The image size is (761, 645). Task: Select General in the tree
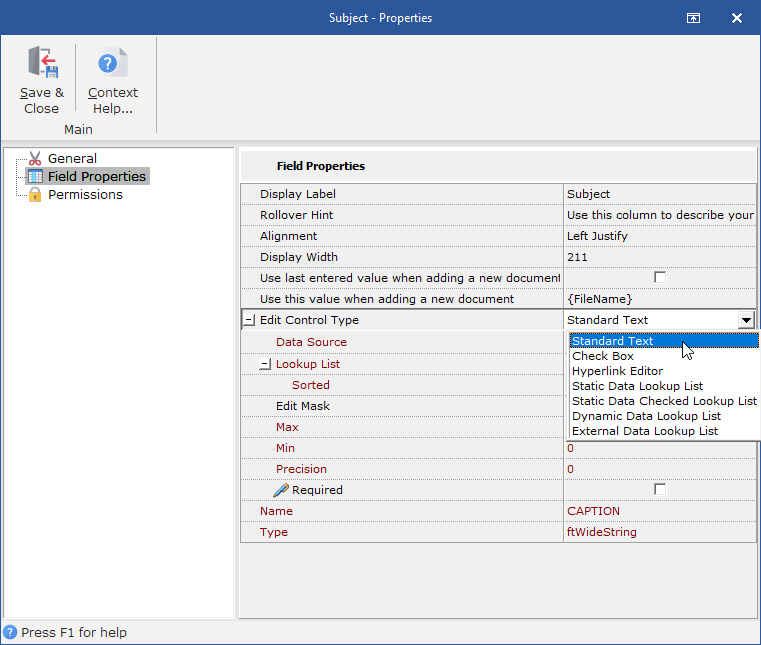[x=72, y=158]
